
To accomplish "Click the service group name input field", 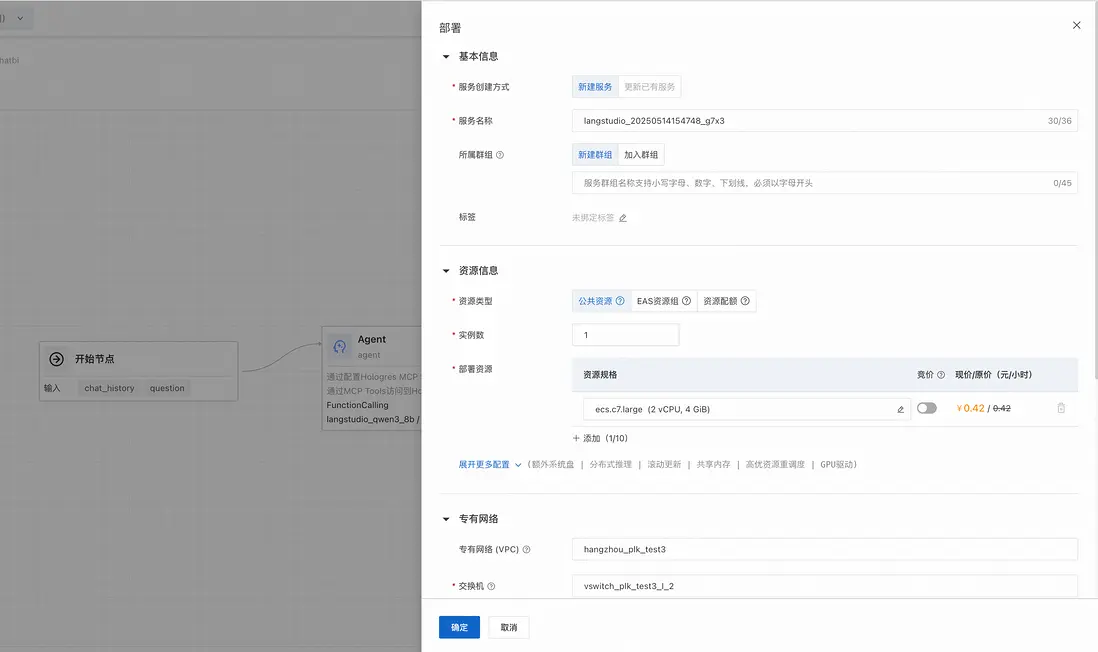I will pyautogui.click(x=824, y=183).
